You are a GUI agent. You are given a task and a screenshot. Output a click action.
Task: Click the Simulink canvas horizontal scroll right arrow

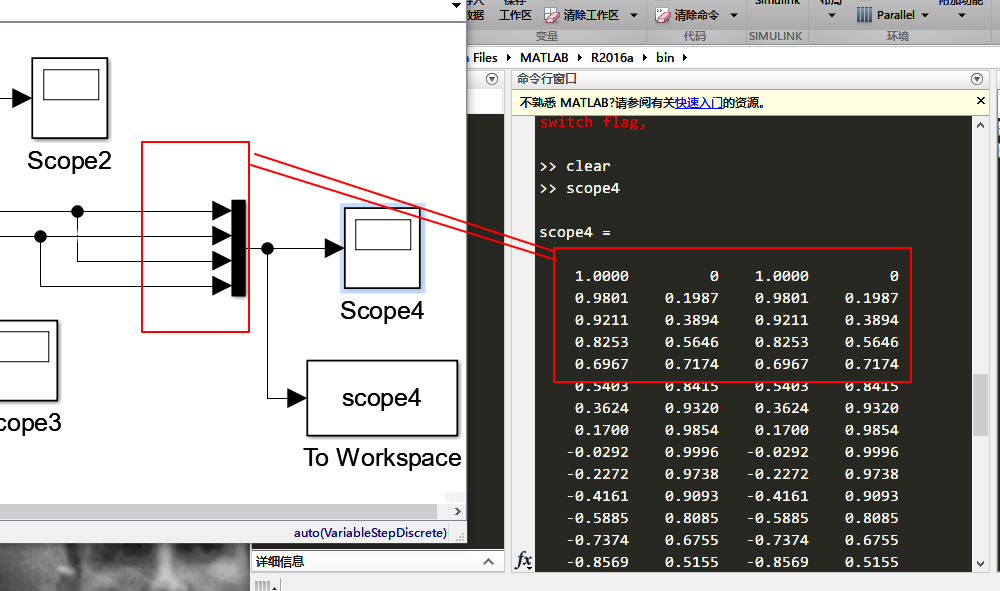tap(457, 511)
